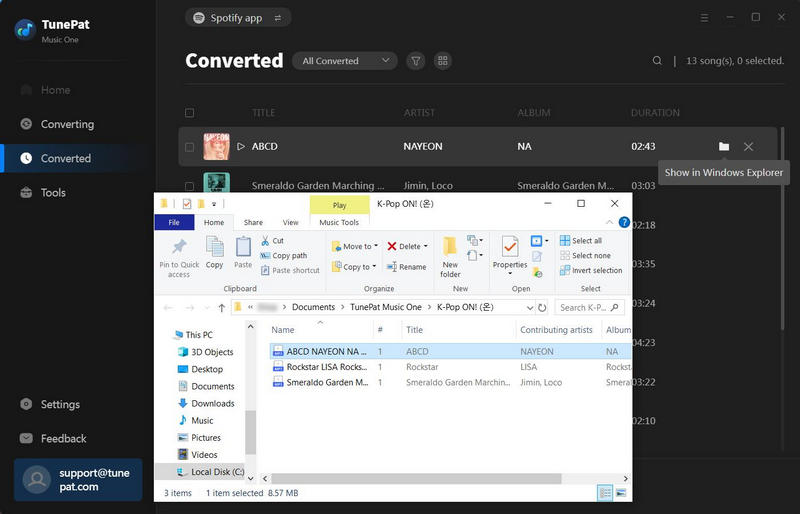Open the Tools section in sidebar
The width and height of the screenshot is (800, 514).
(53, 193)
